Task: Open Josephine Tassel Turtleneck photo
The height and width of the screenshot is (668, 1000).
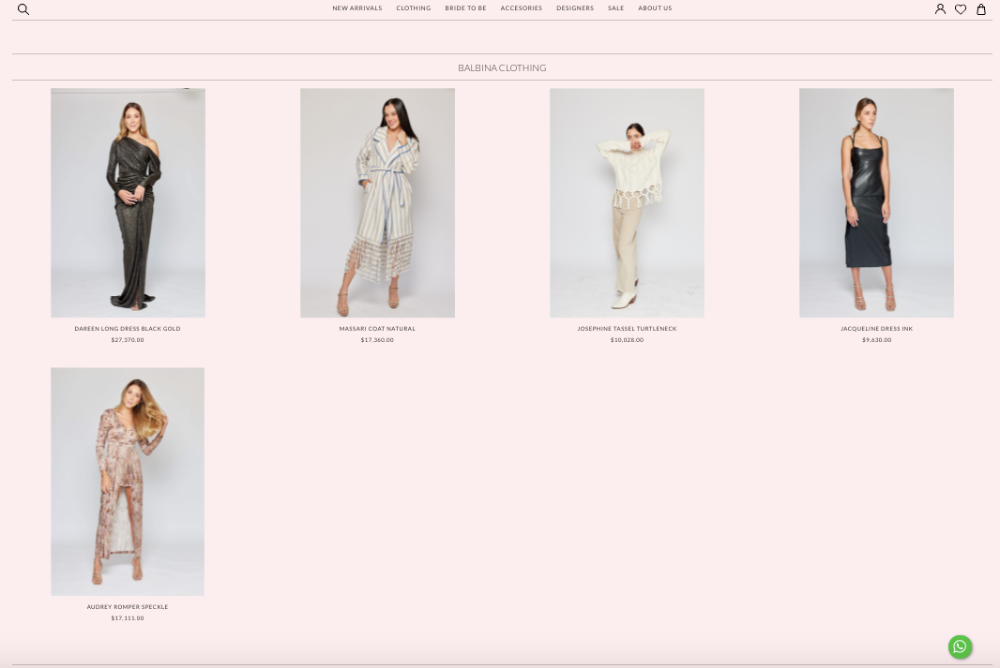Action: coord(627,203)
